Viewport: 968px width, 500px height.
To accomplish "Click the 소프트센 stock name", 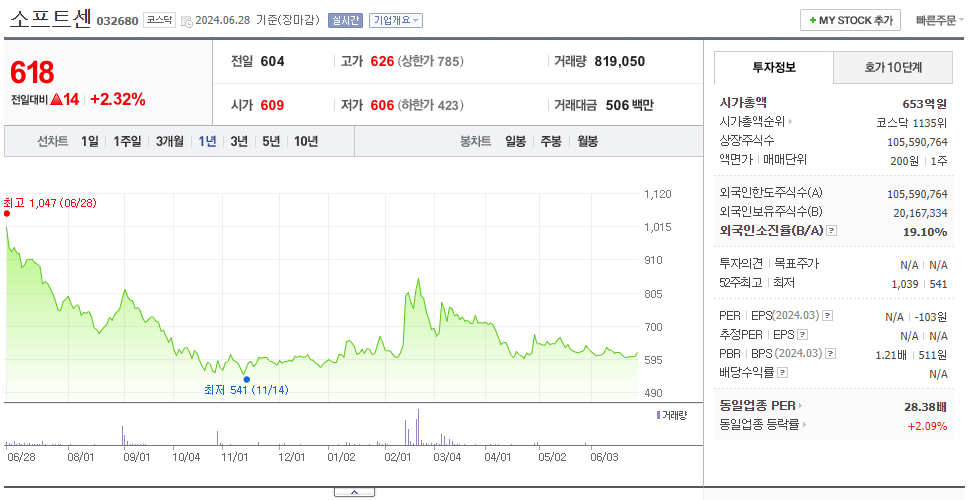I will click(51, 20).
